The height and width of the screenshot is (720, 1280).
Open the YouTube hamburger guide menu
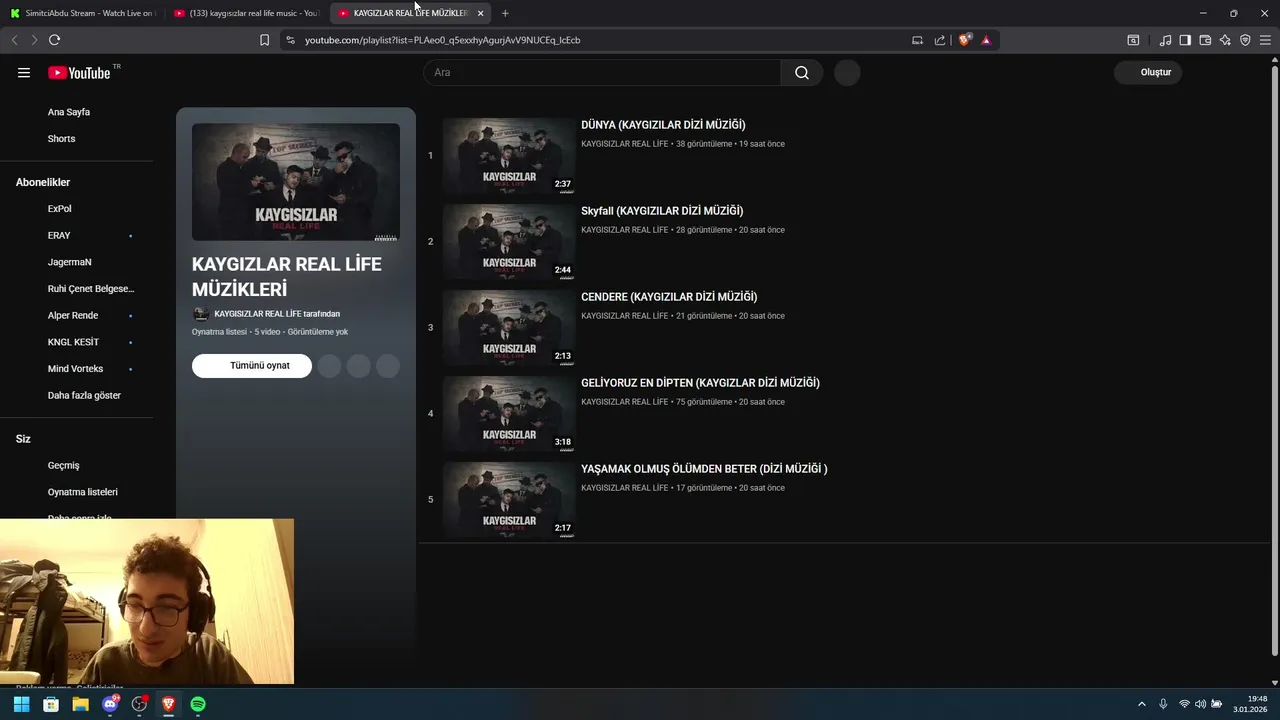[x=24, y=73]
